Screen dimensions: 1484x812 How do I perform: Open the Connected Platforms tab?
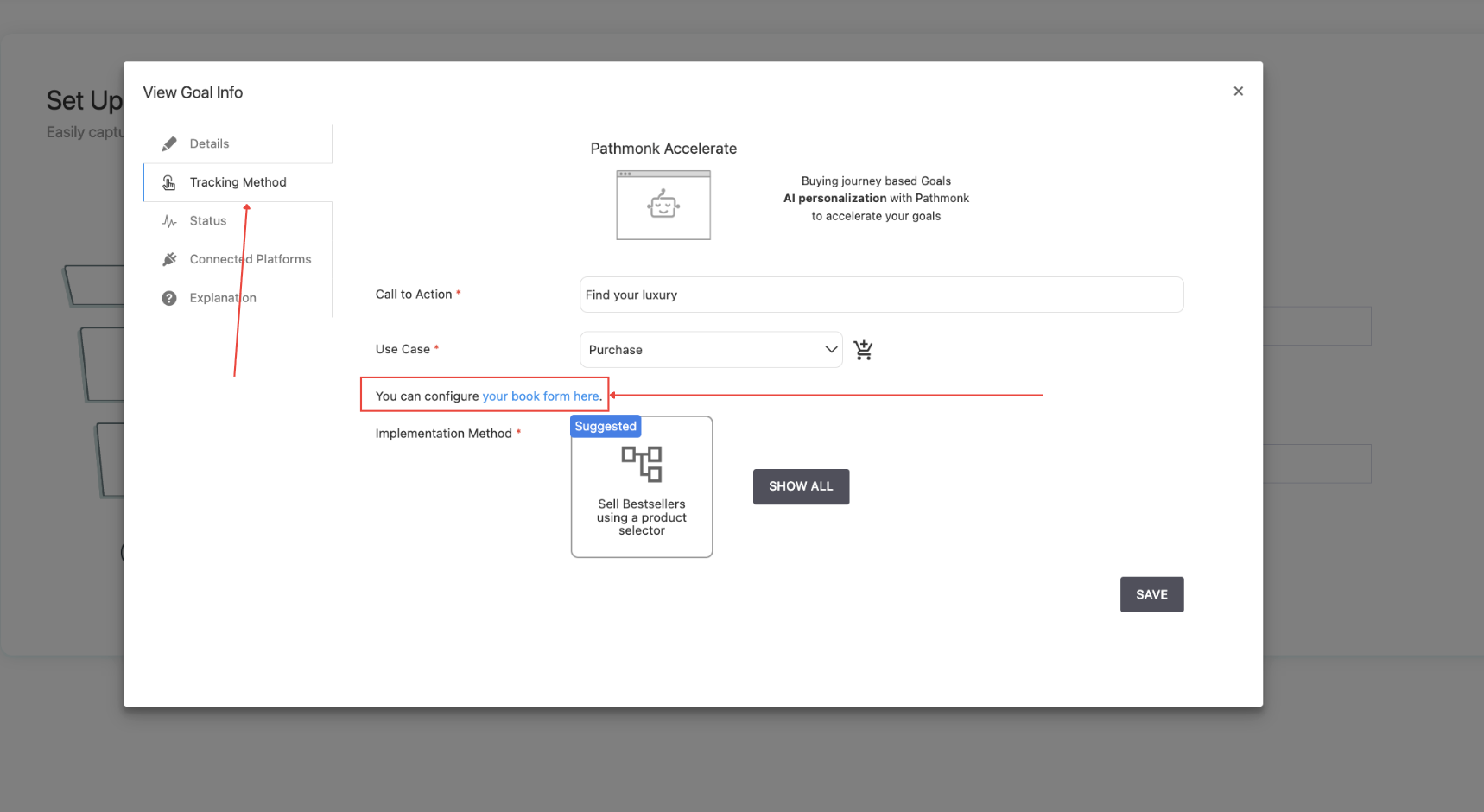tap(238, 259)
